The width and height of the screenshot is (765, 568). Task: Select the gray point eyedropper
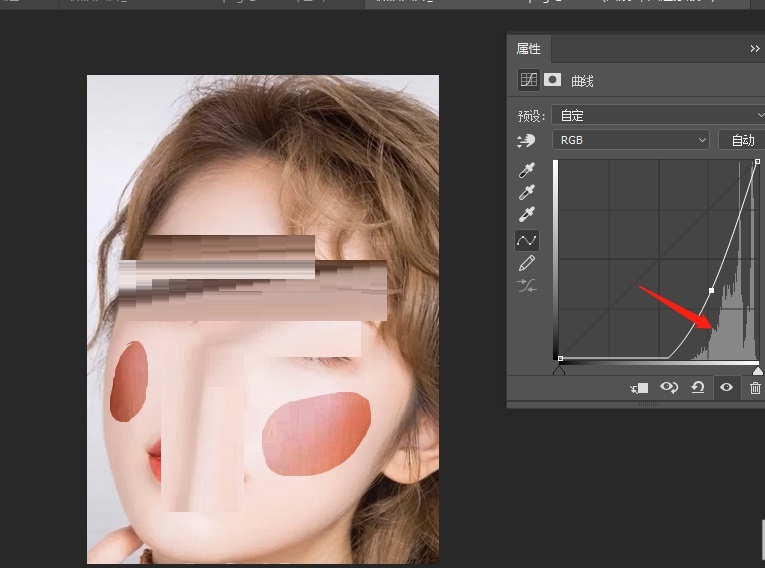pos(527,193)
